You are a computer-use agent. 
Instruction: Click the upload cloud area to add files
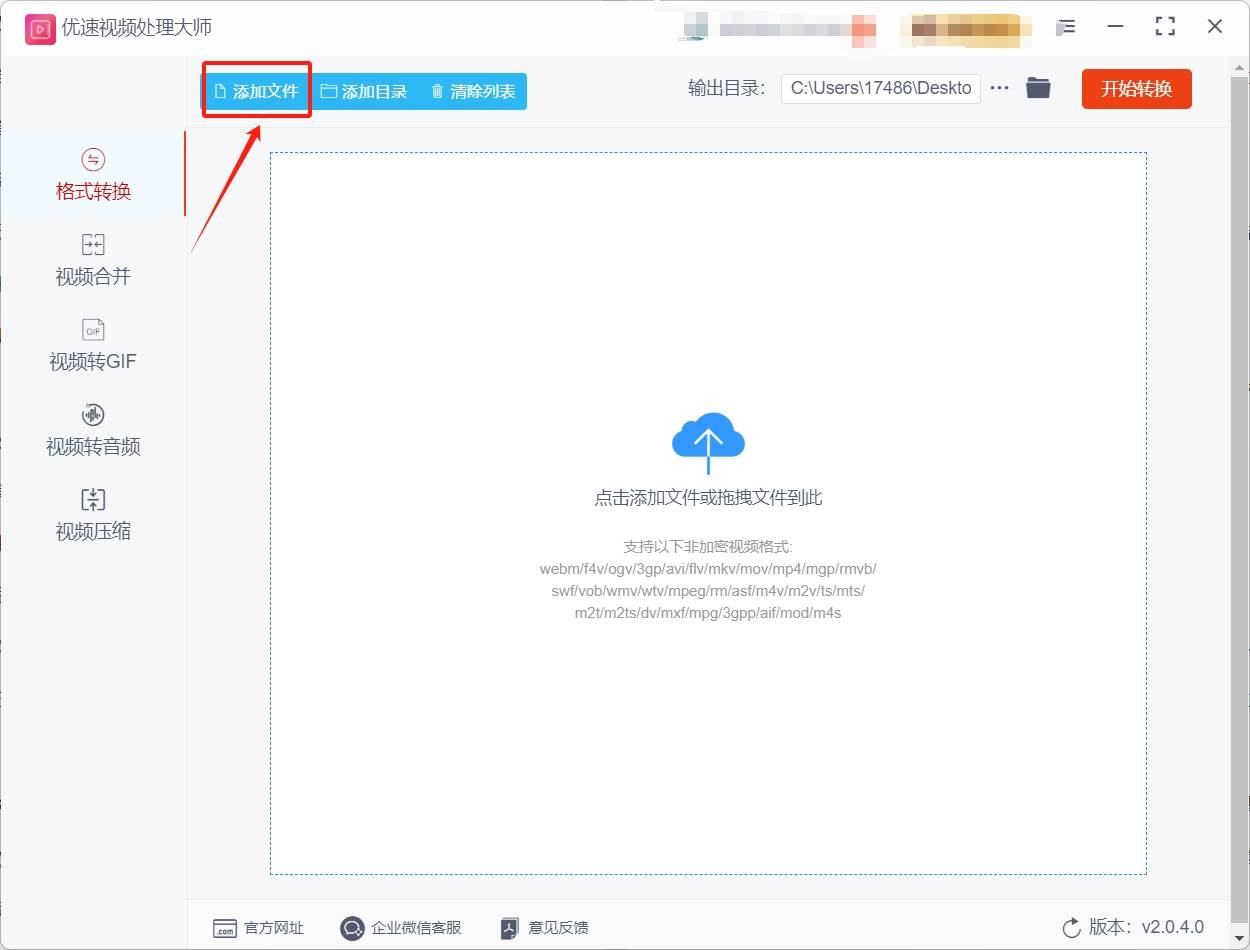(x=708, y=442)
